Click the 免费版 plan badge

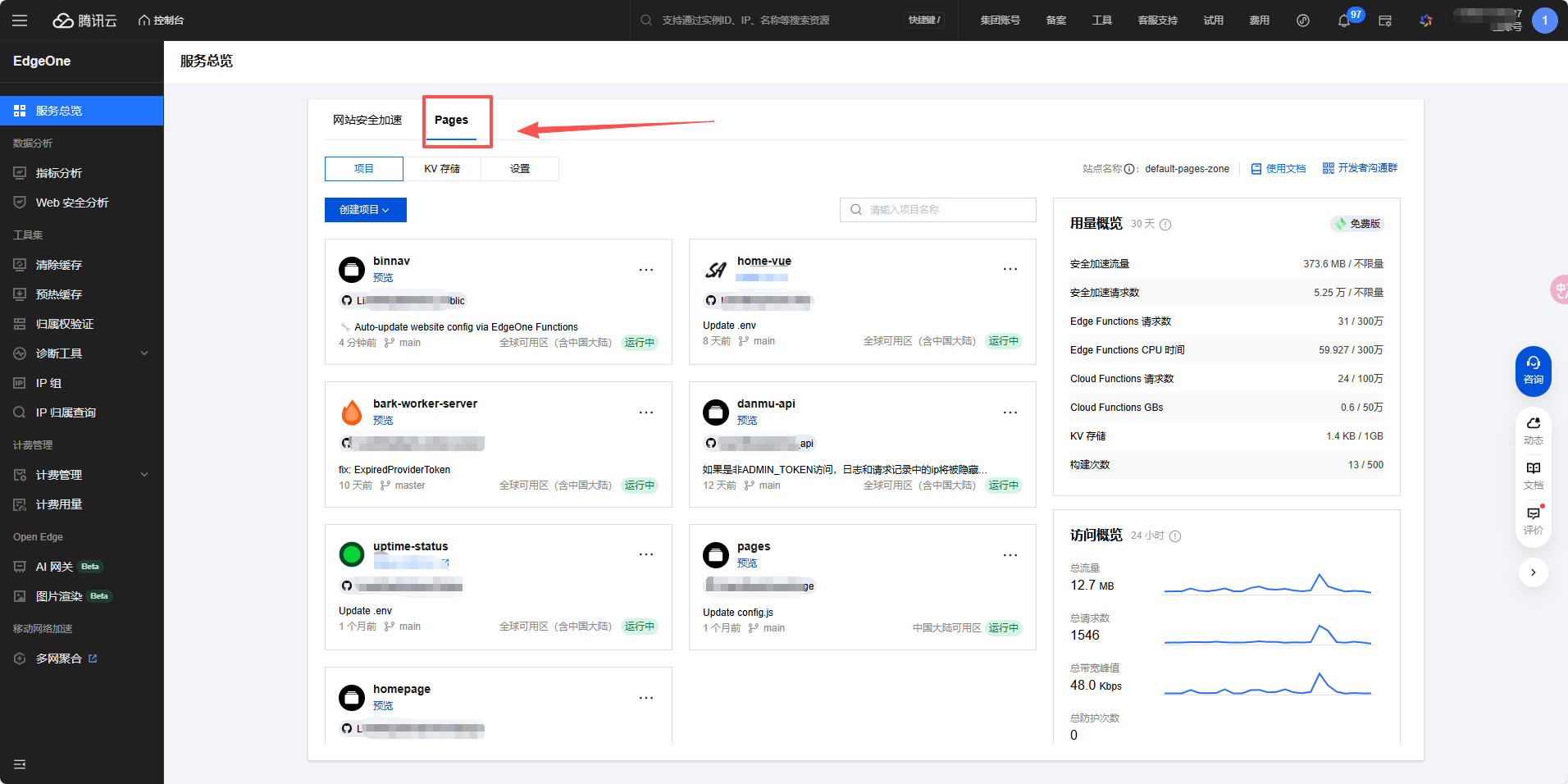coord(1357,224)
